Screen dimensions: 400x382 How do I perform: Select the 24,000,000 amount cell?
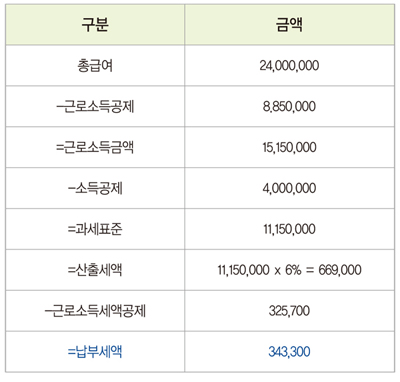point(289,66)
